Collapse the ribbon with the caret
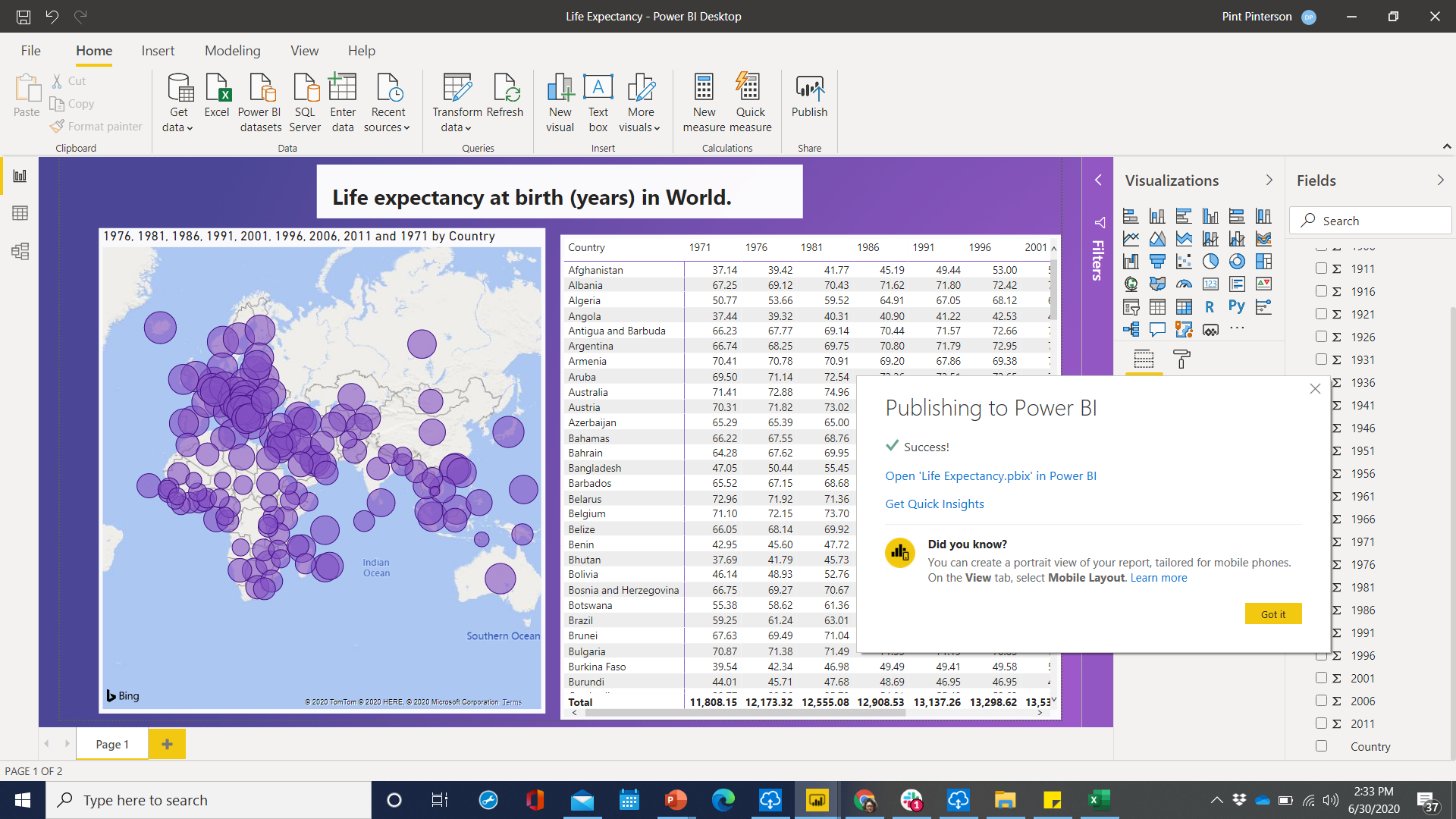This screenshot has width=1456, height=819. point(1446,146)
